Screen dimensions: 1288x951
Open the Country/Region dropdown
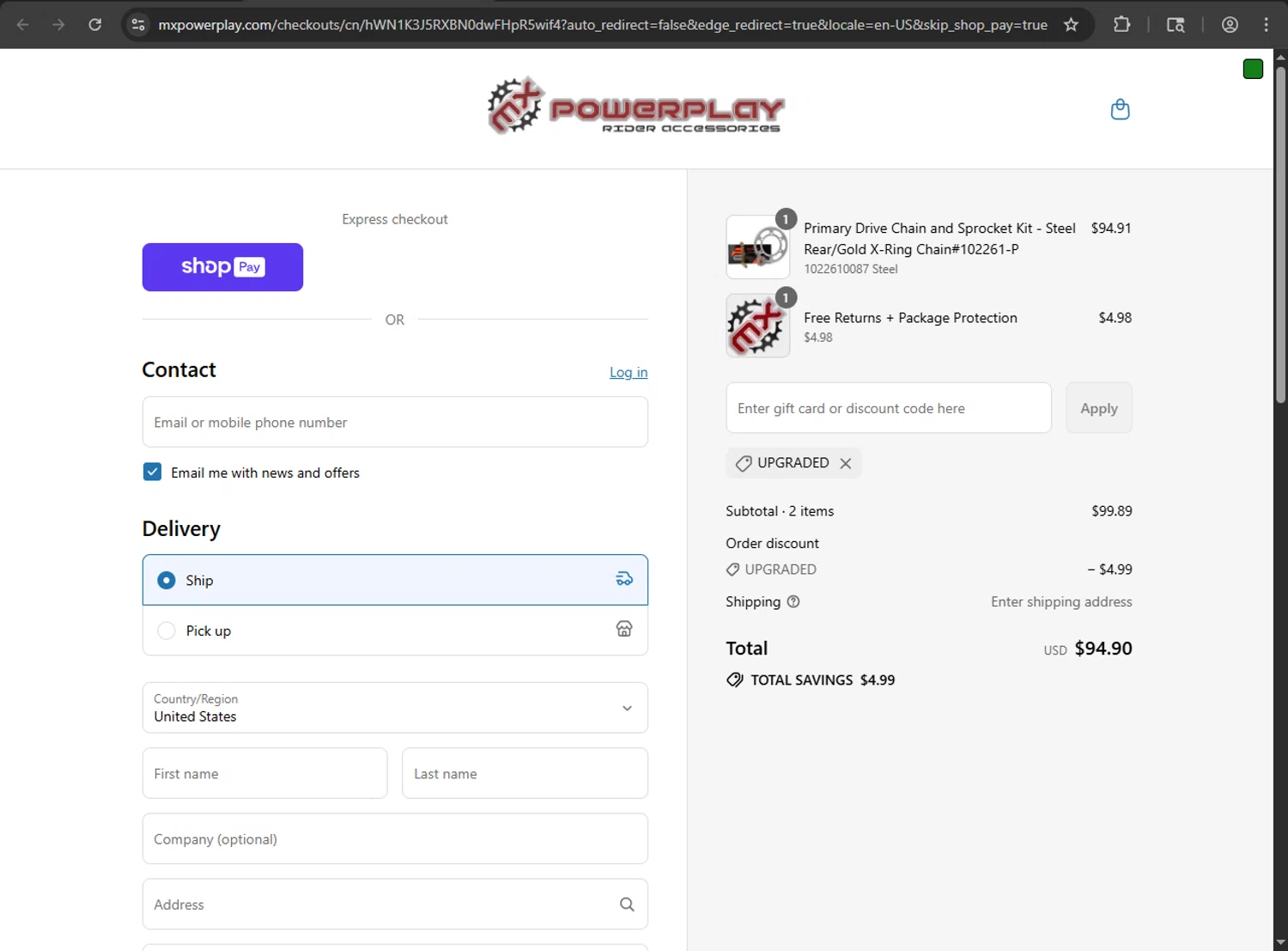point(395,708)
